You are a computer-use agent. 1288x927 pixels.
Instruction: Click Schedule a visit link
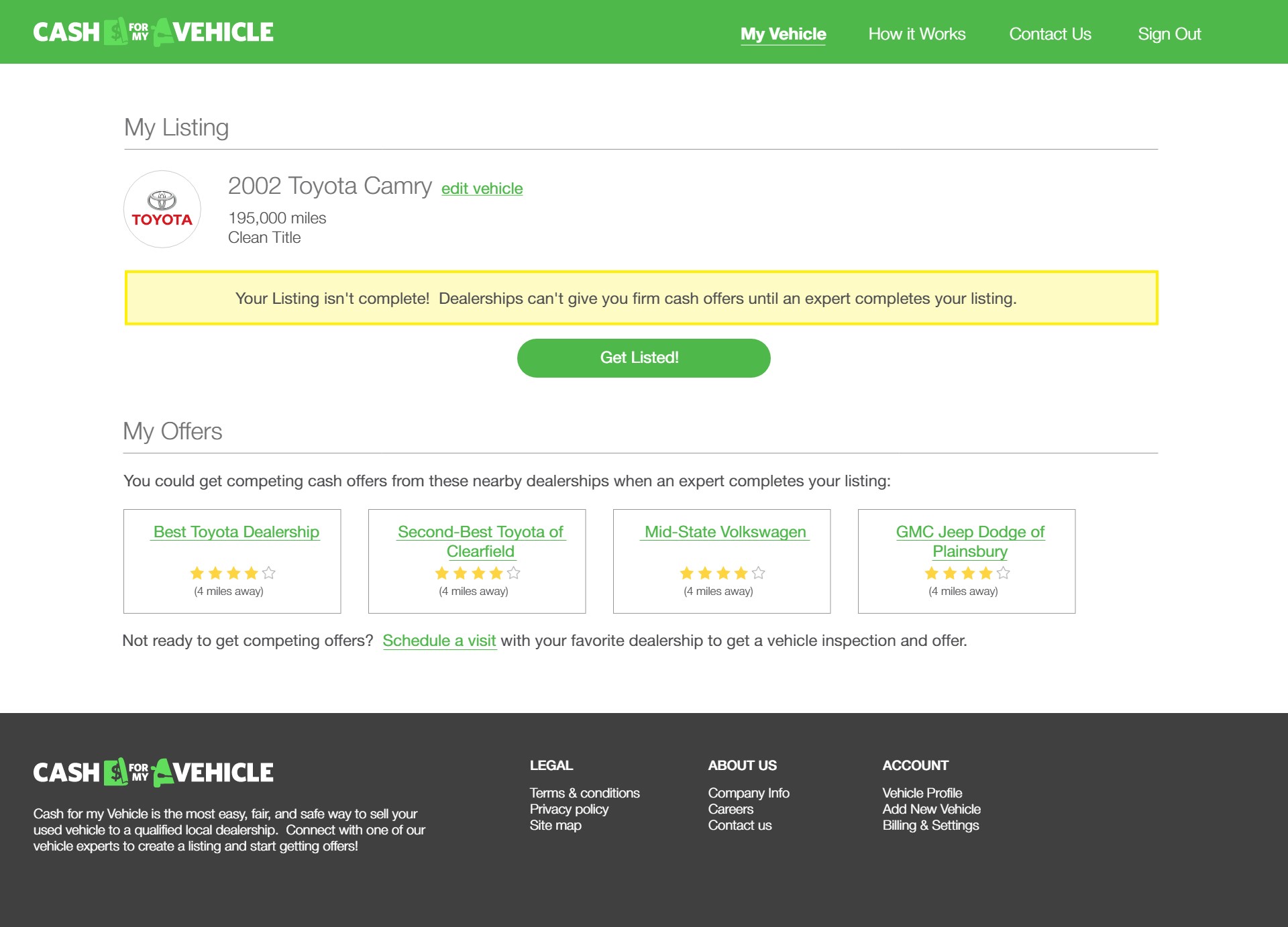tap(439, 641)
